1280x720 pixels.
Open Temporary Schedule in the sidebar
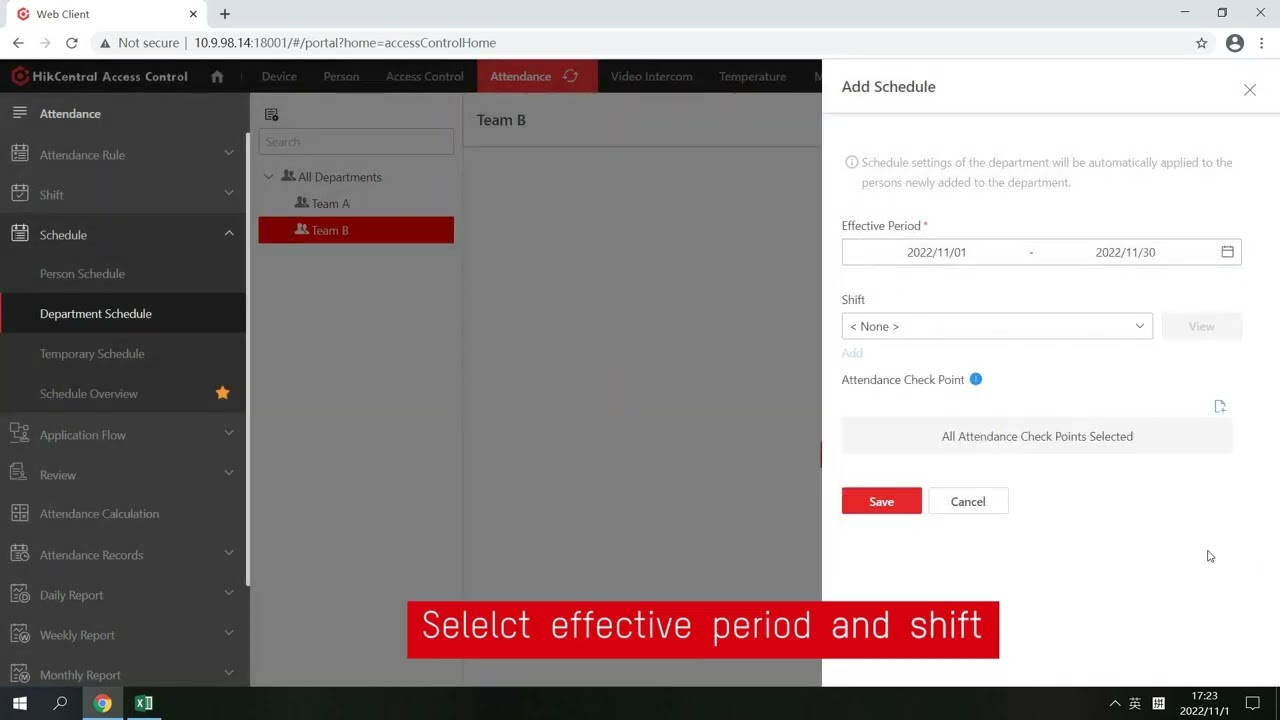pyautogui.click(x=92, y=353)
